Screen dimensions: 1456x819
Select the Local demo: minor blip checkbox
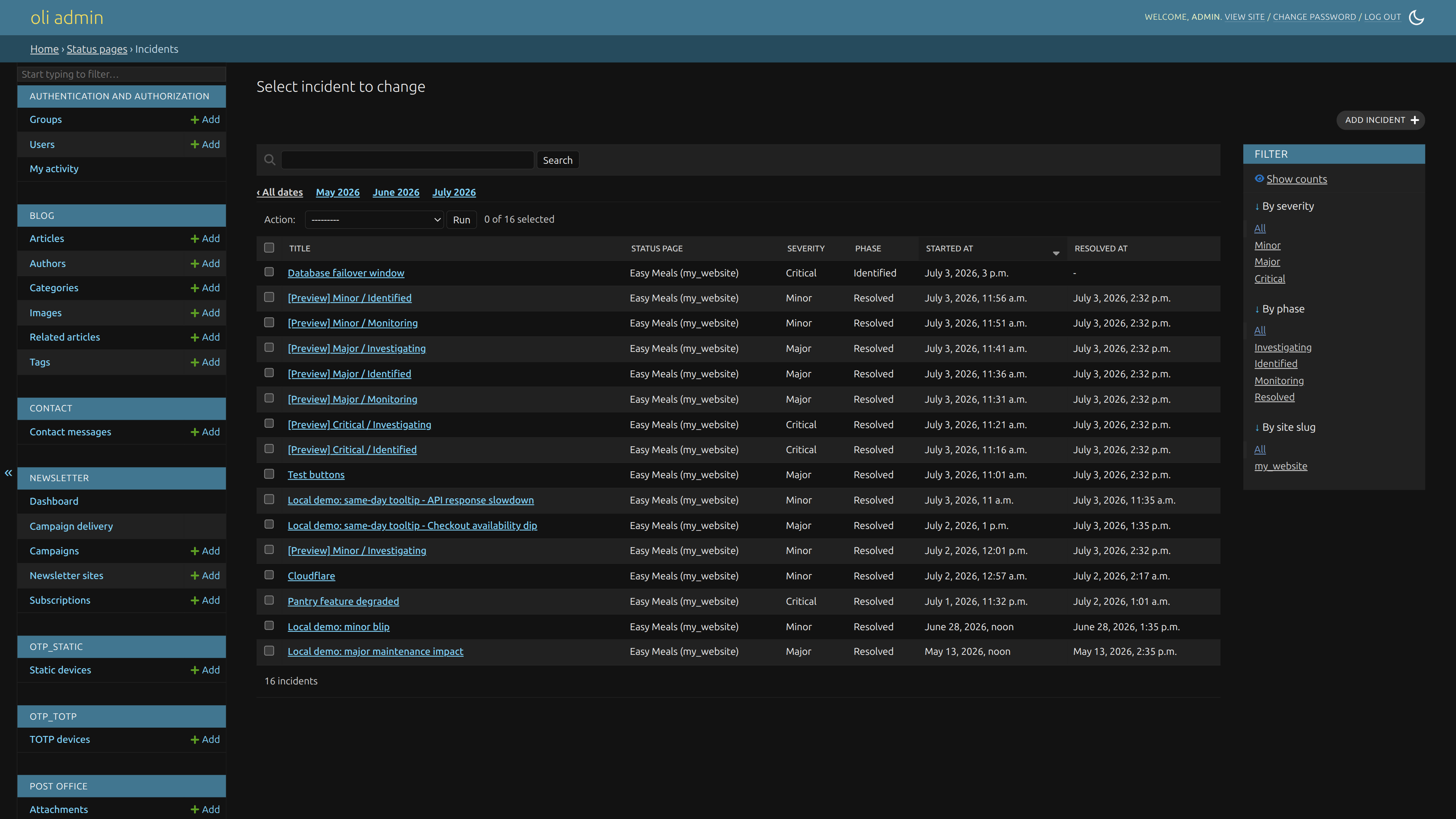(269, 626)
